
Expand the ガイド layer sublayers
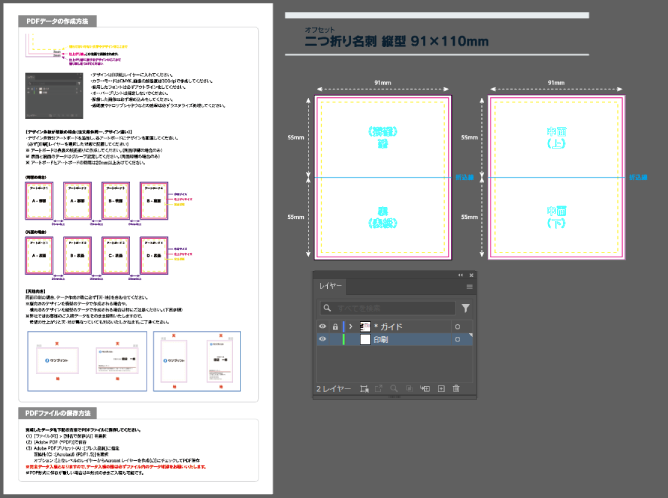click(x=351, y=326)
